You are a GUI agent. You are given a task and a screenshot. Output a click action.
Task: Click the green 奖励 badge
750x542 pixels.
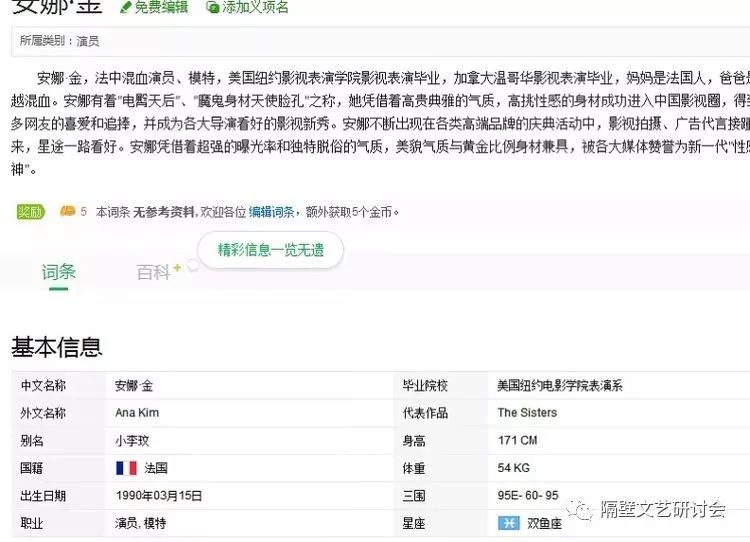tap(31, 211)
